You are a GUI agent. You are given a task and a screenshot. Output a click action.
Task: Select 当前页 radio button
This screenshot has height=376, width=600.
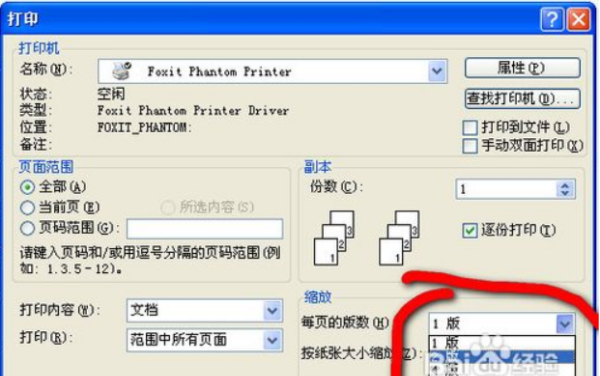(x=28, y=208)
